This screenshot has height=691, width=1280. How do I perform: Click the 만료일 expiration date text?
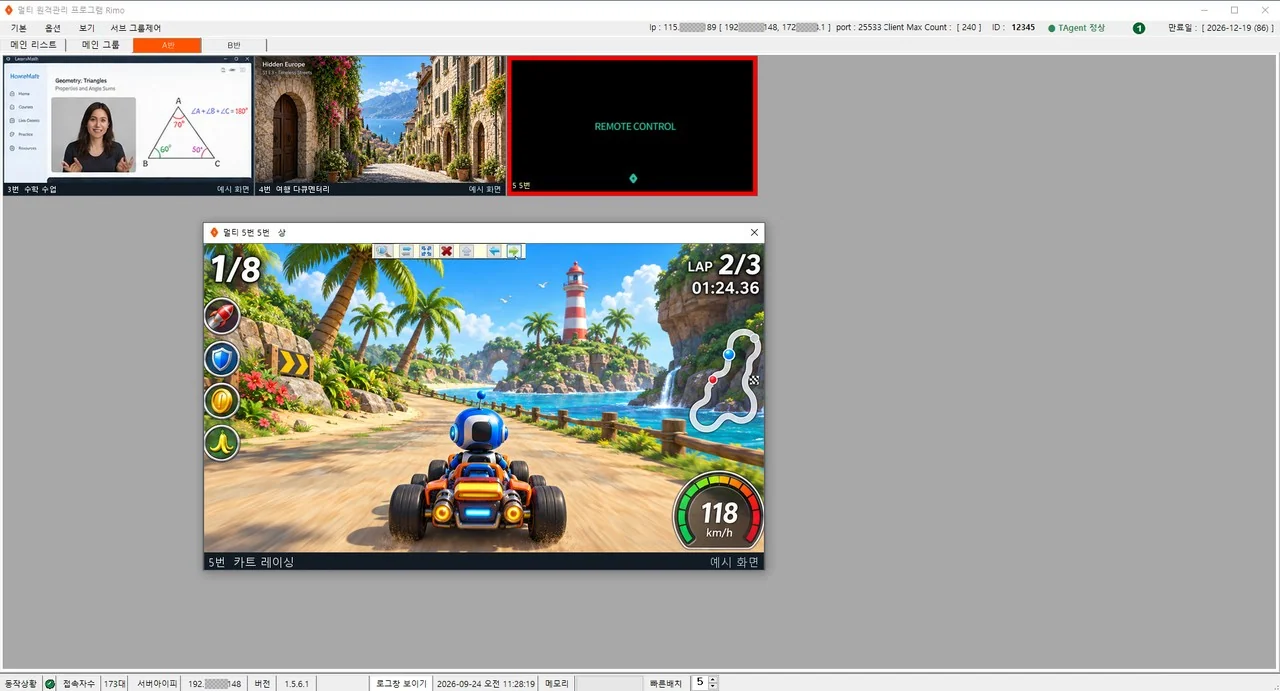(1221, 28)
